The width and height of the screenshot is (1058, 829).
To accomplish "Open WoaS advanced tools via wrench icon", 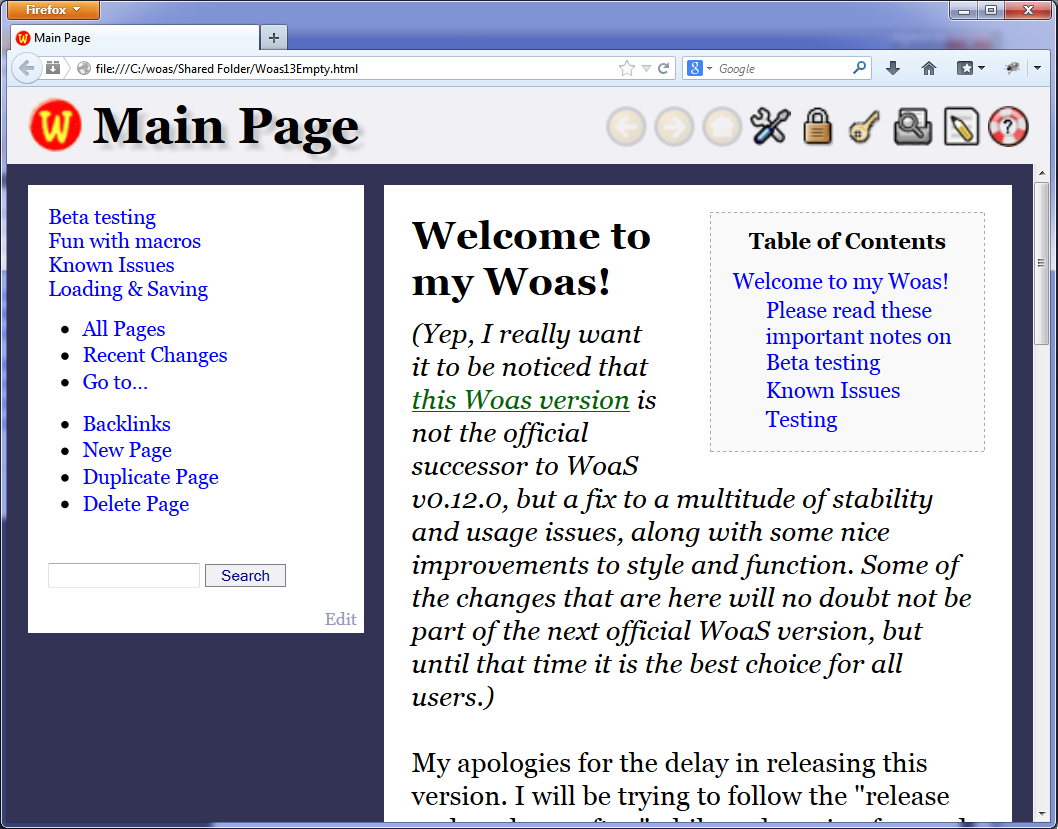I will (769, 127).
